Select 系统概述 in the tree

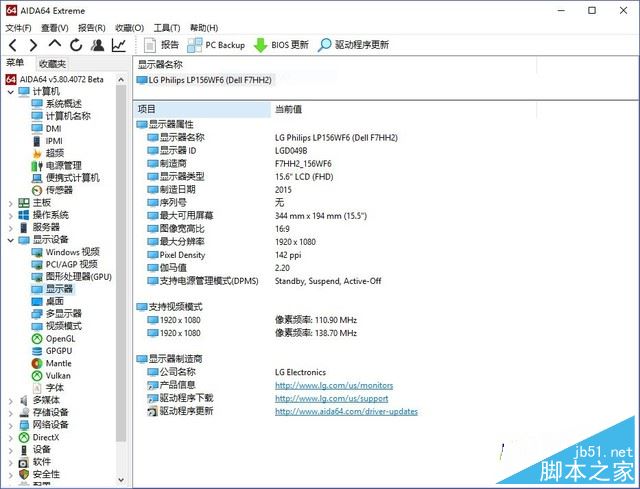click(x=57, y=104)
